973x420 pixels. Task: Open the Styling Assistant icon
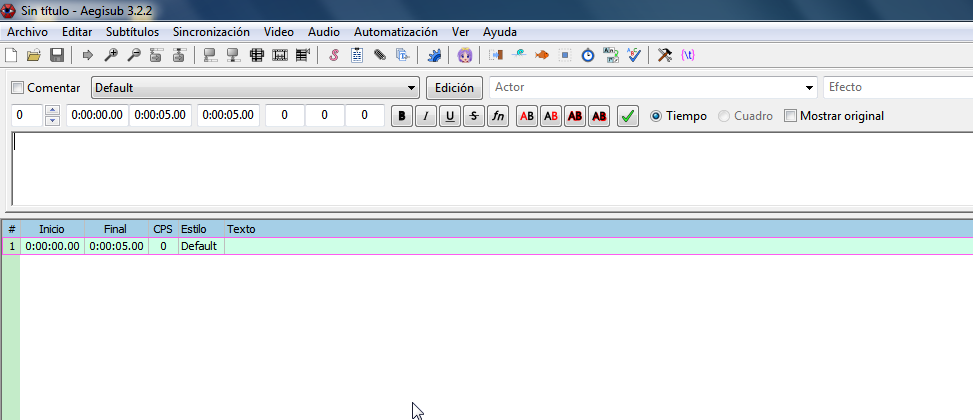tap(519, 55)
